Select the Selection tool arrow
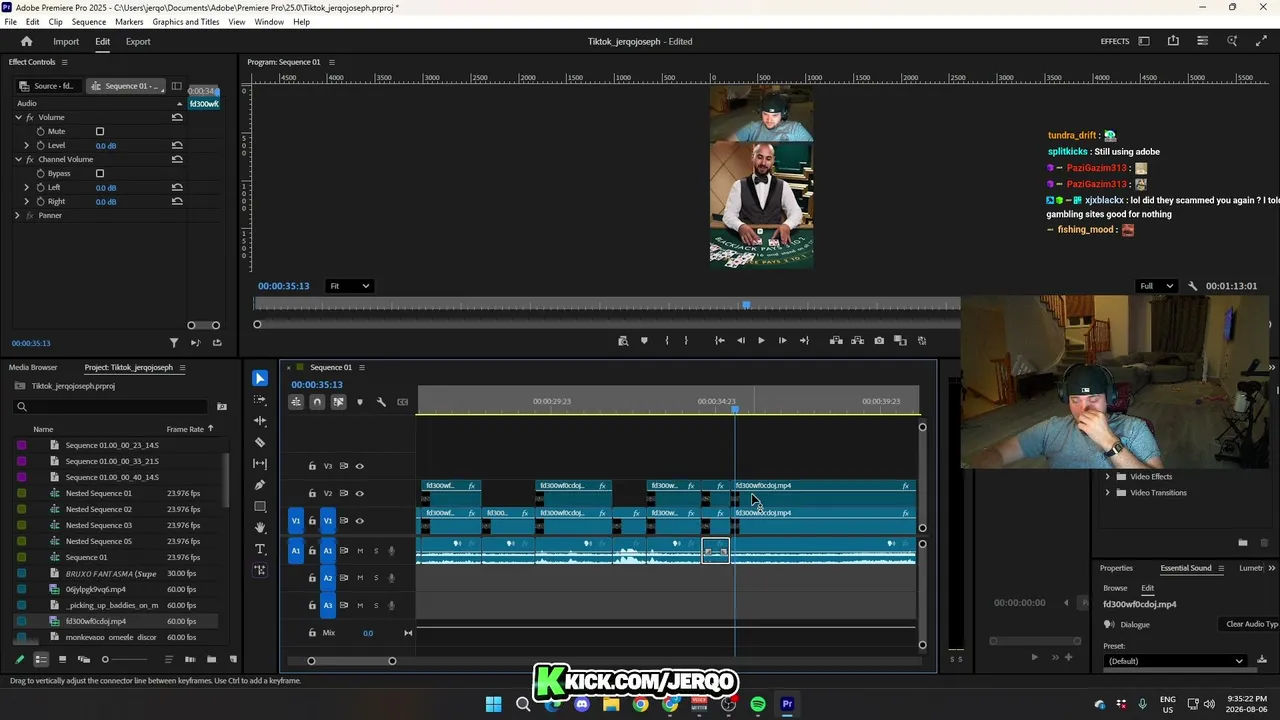 260,378
